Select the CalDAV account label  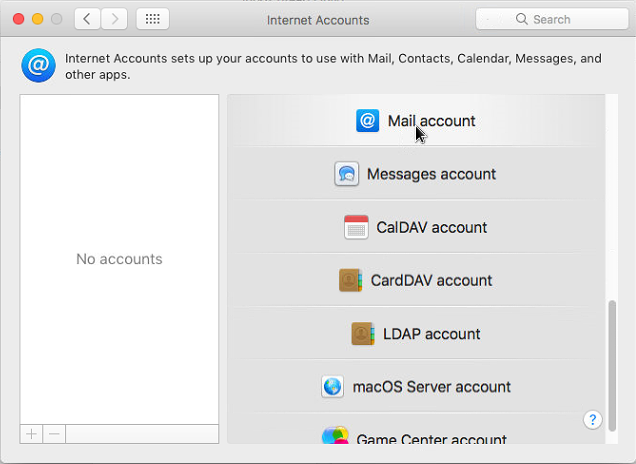(431, 227)
